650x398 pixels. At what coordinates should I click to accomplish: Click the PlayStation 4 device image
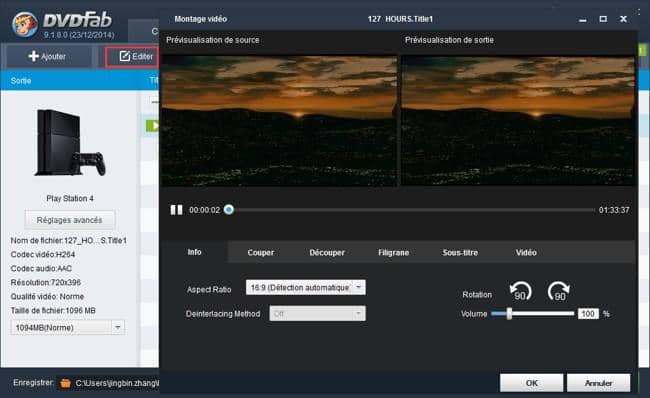click(70, 143)
